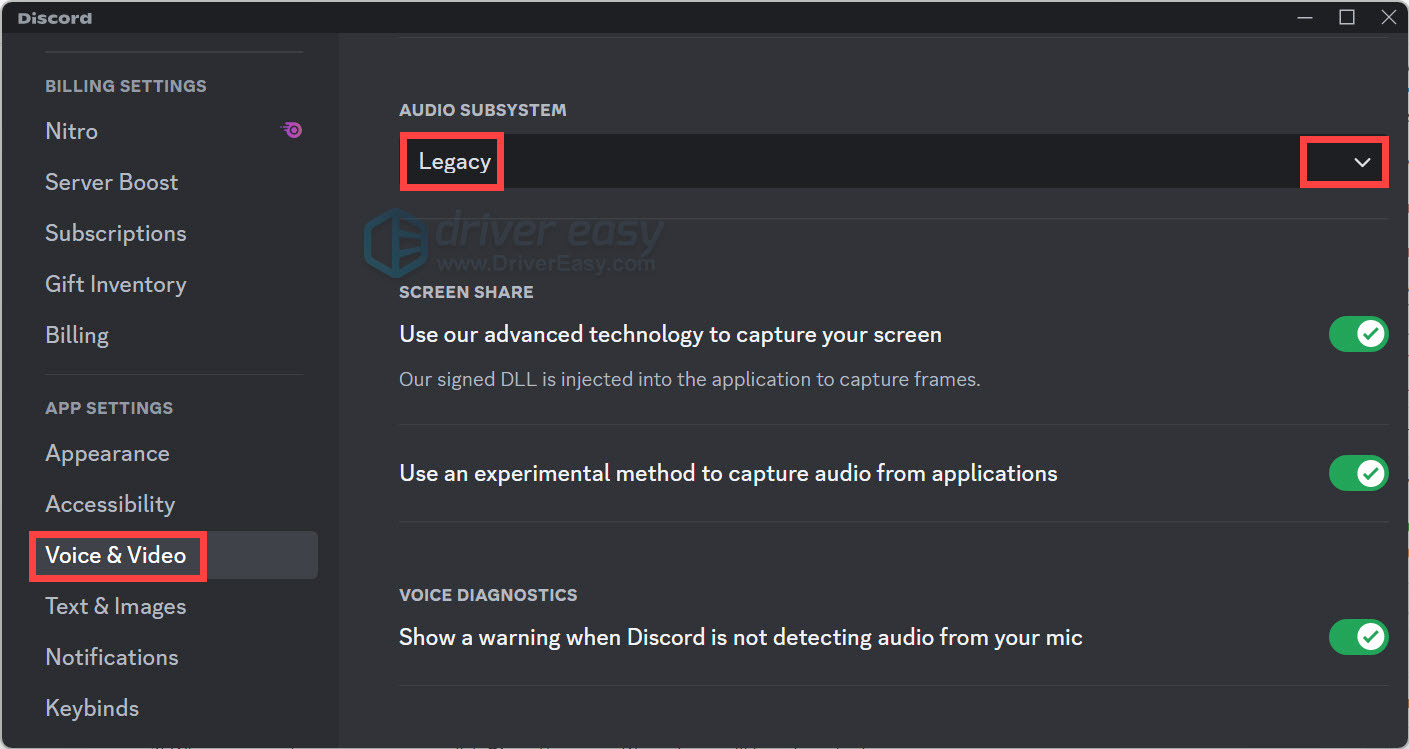This screenshot has height=749, width=1409.
Task: Disable advanced technology screen capture toggle
Action: point(1358,334)
